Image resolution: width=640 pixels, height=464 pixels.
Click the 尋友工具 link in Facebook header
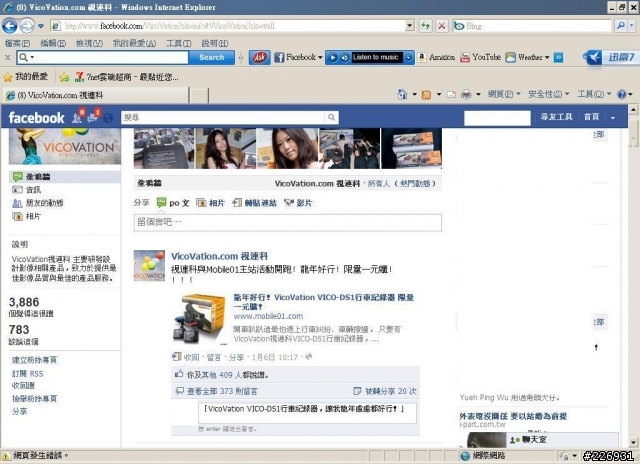coord(556,117)
